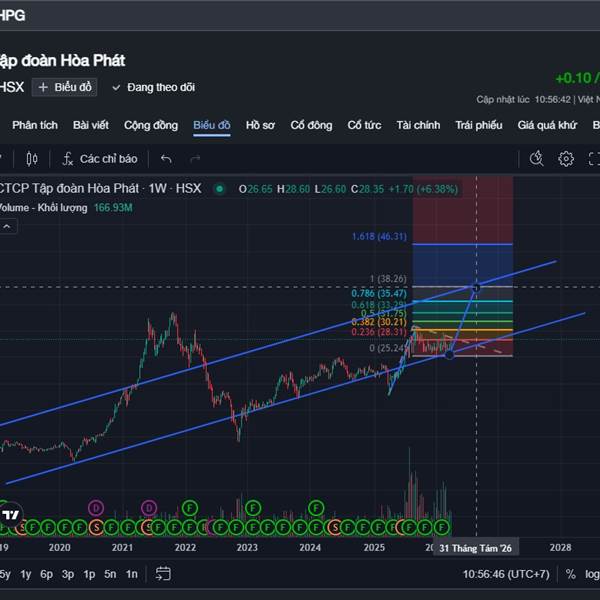Open the go-to-date calendar icon

163,574
